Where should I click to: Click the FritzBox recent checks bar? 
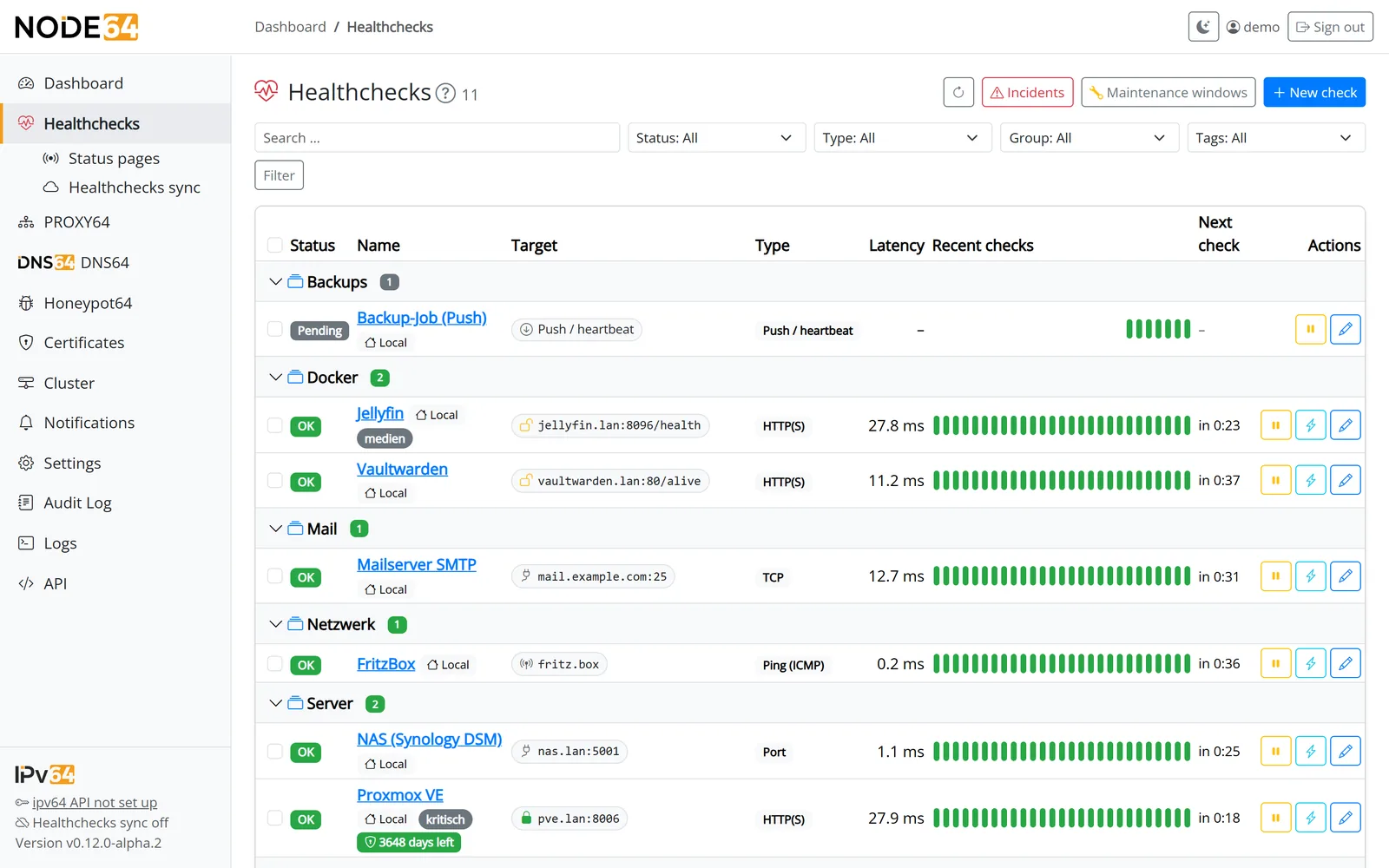tap(1062, 664)
